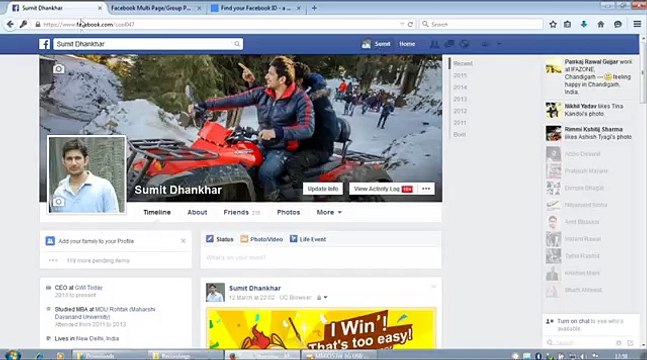Open a new browser tab with plus
647x360 pixels.
point(314,8)
